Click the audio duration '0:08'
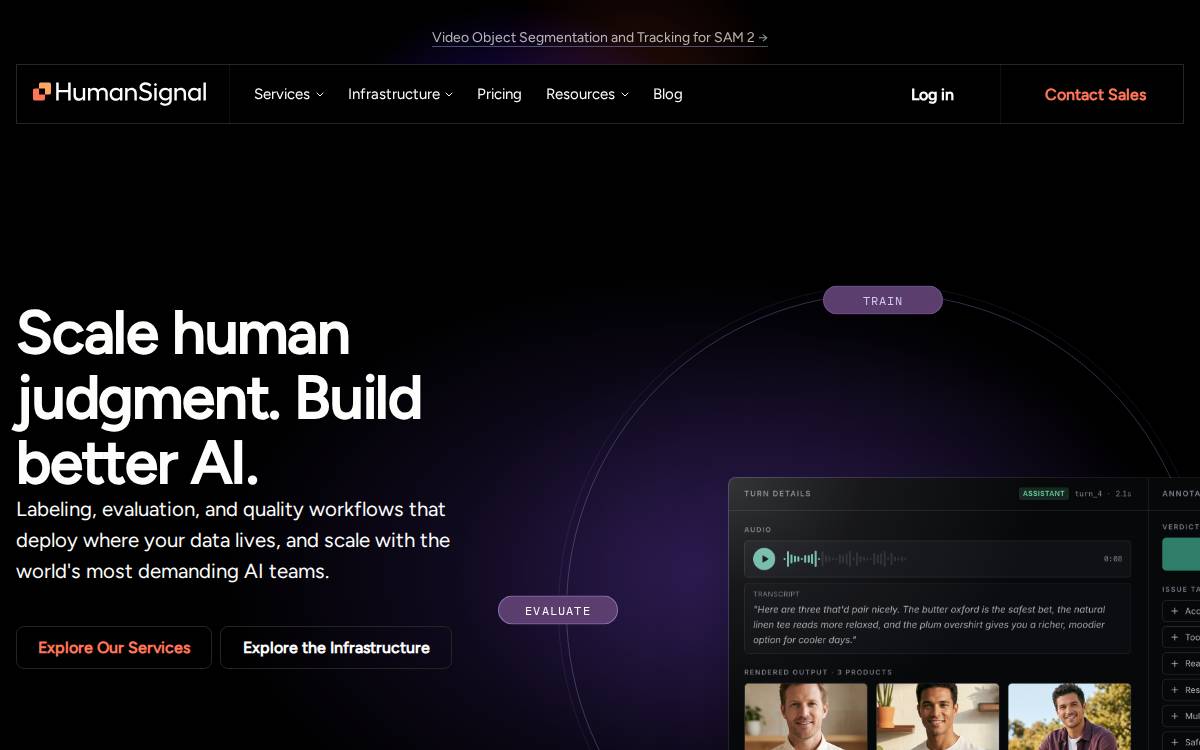Image resolution: width=1200 pixels, height=750 pixels. (1113, 559)
